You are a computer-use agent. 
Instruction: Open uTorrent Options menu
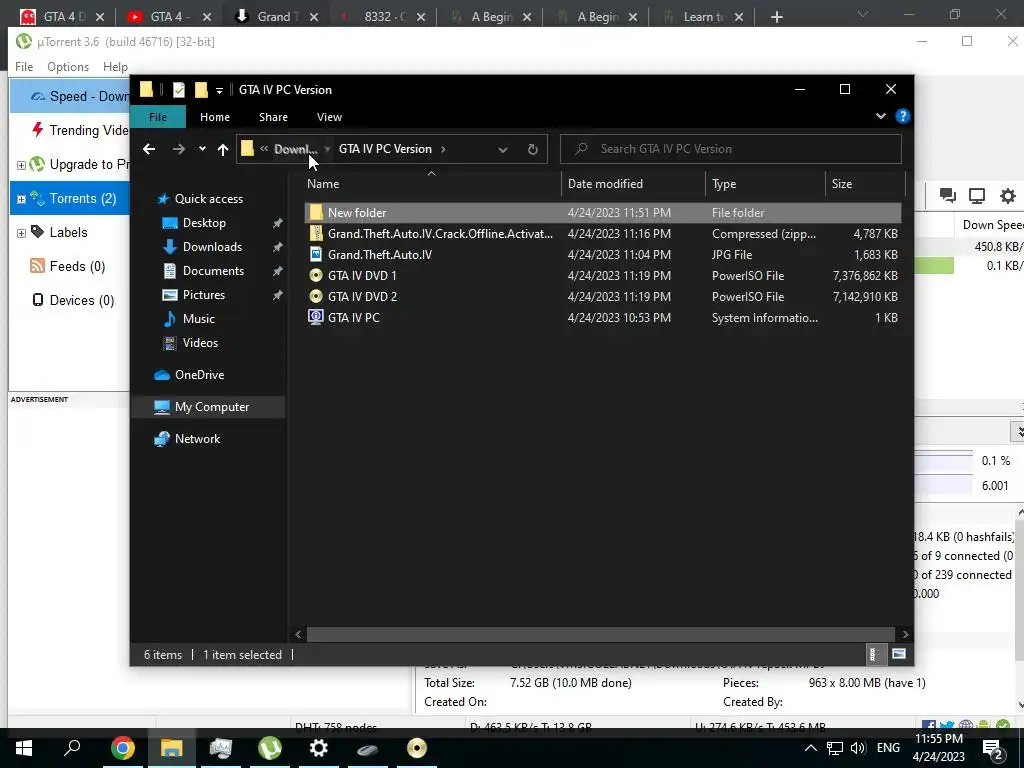[x=68, y=67]
